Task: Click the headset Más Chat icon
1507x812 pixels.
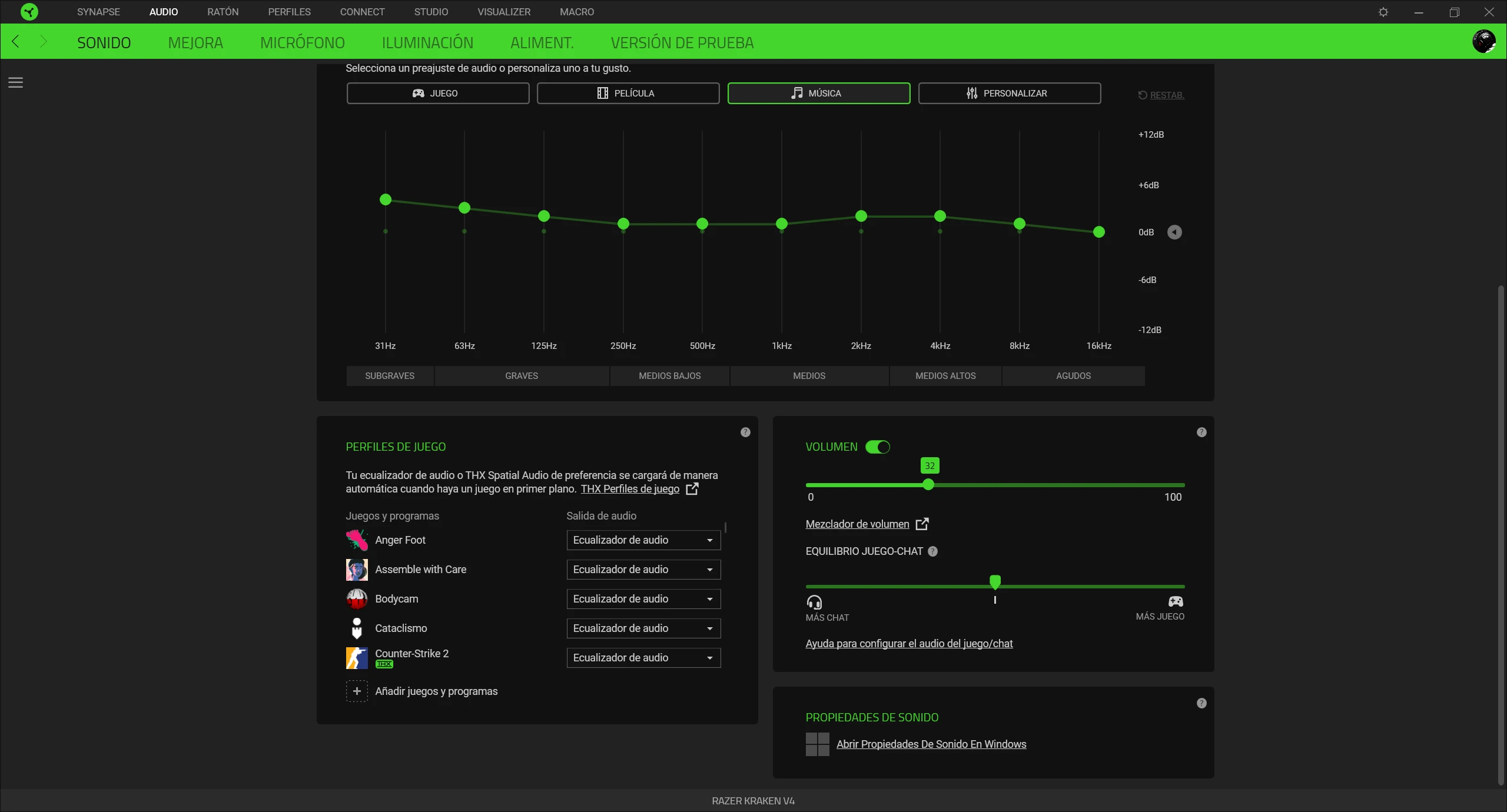Action: (814, 602)
